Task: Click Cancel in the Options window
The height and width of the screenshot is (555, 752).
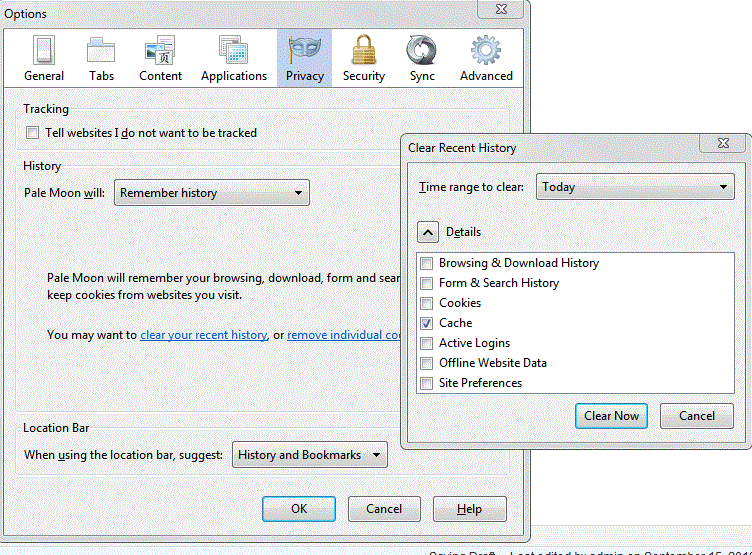Action: (384, 509)
